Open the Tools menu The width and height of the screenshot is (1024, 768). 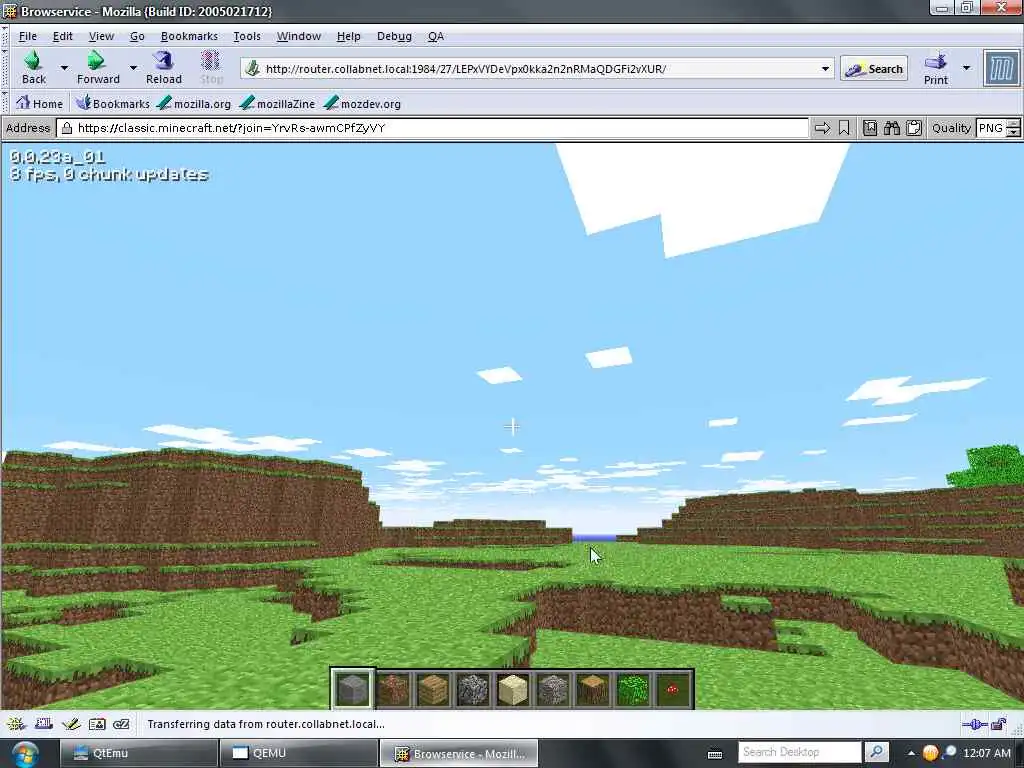(247, 37)
